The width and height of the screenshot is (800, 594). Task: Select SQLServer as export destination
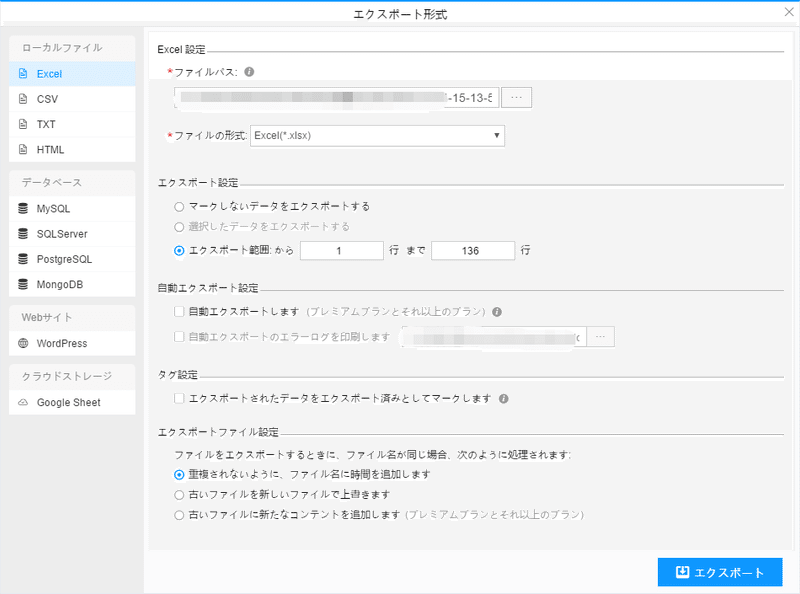[x=62, y=234]
